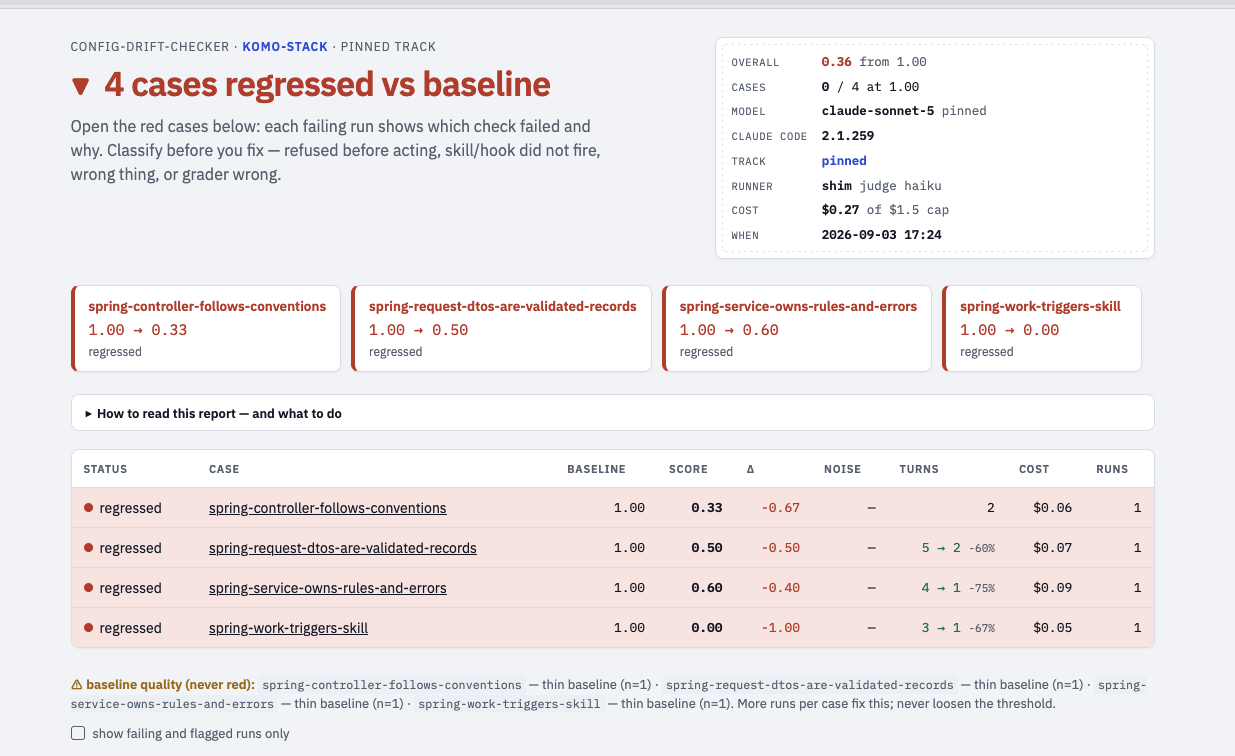Select the red down-triangle in the headline
This screenshot has height=756, width=1235.
(81, 87)
